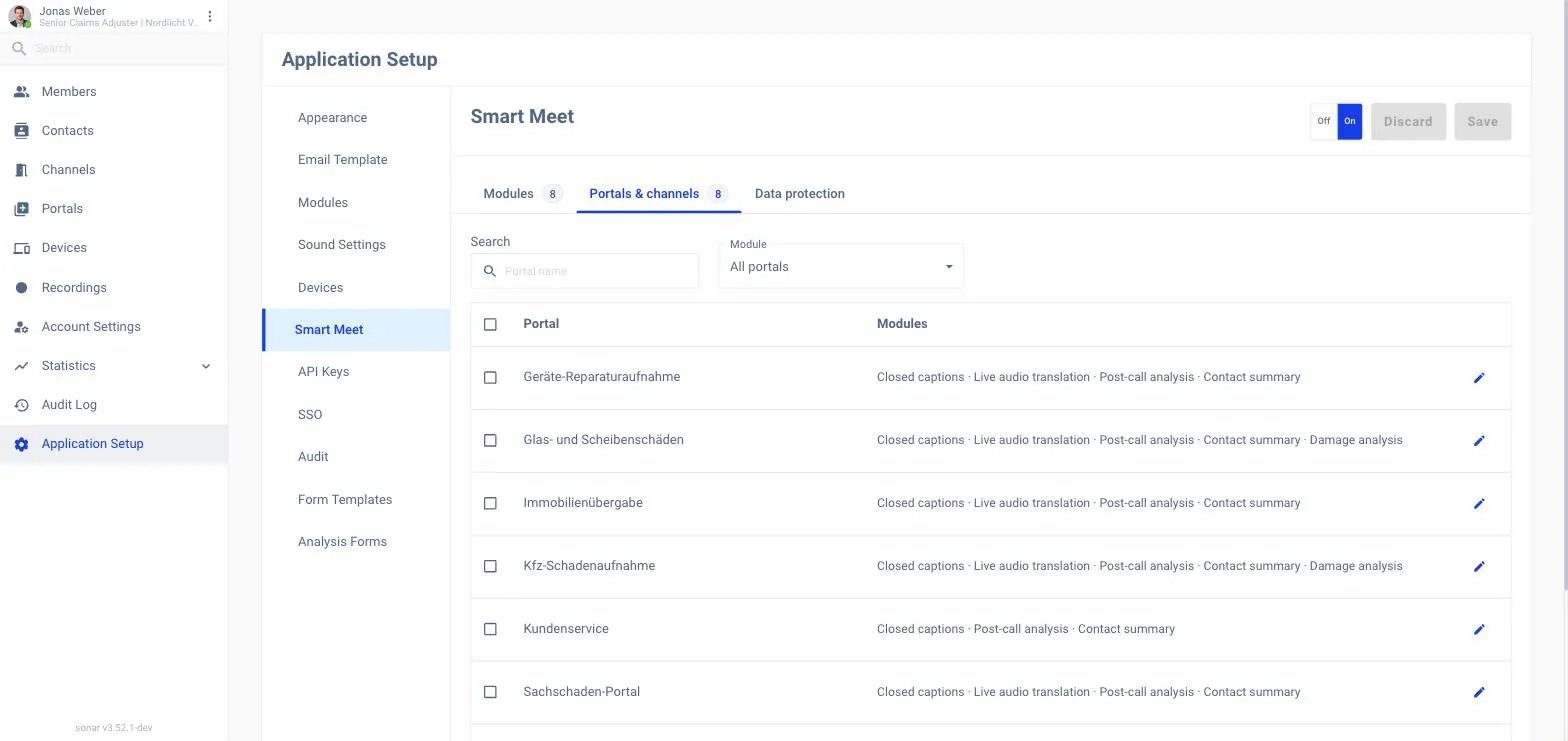The image size is (1568, 741).
Task: Open the Devices sidebar icon
Action: click(21, 248)
